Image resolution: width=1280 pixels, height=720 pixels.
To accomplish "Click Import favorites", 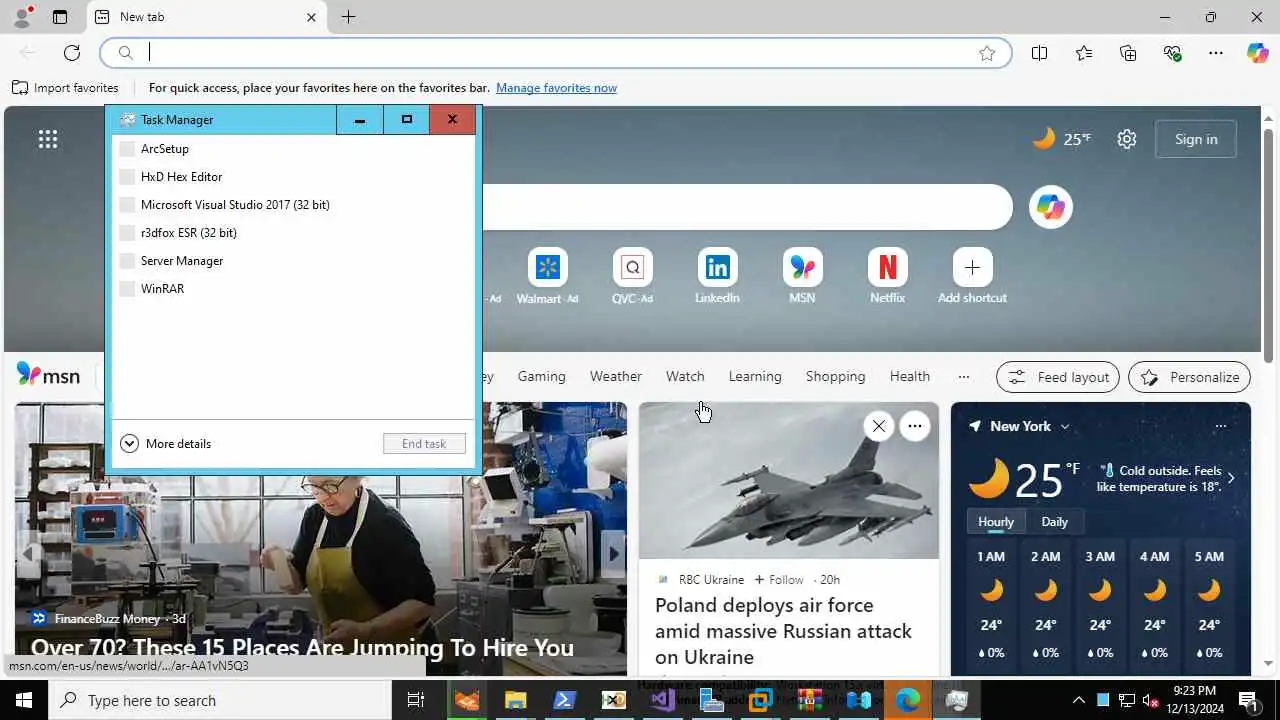I will [x=65, y=88].
